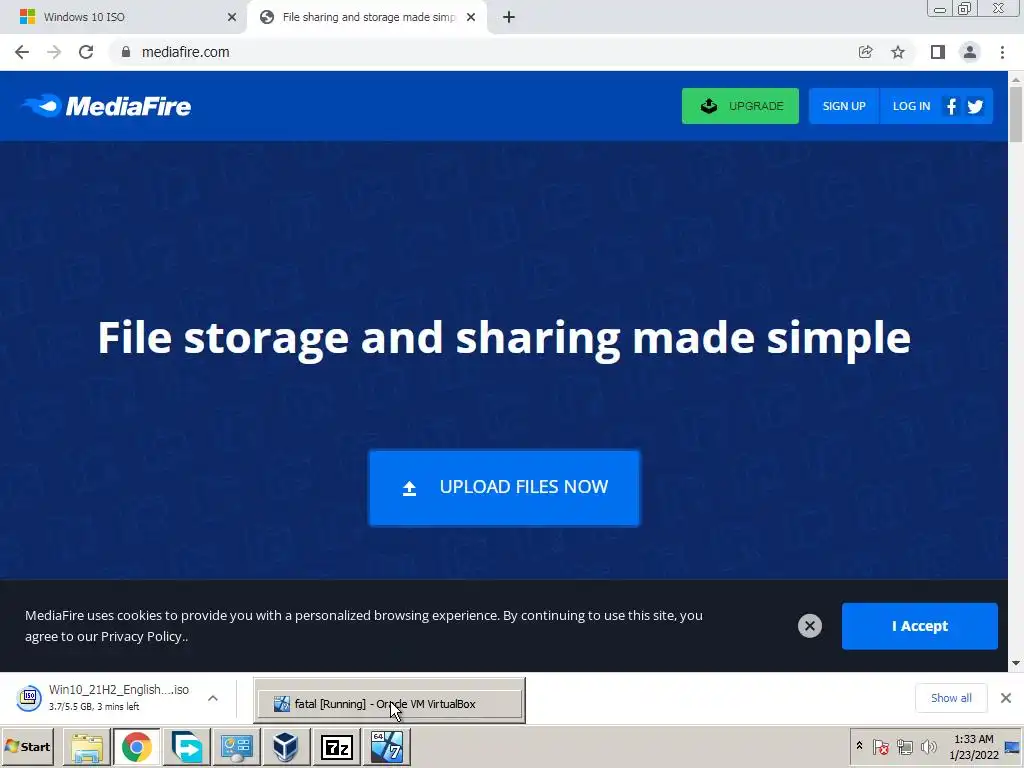Select the File sharing and storage tab
The width and height of the screenshot is (1024, 768).
368,17
